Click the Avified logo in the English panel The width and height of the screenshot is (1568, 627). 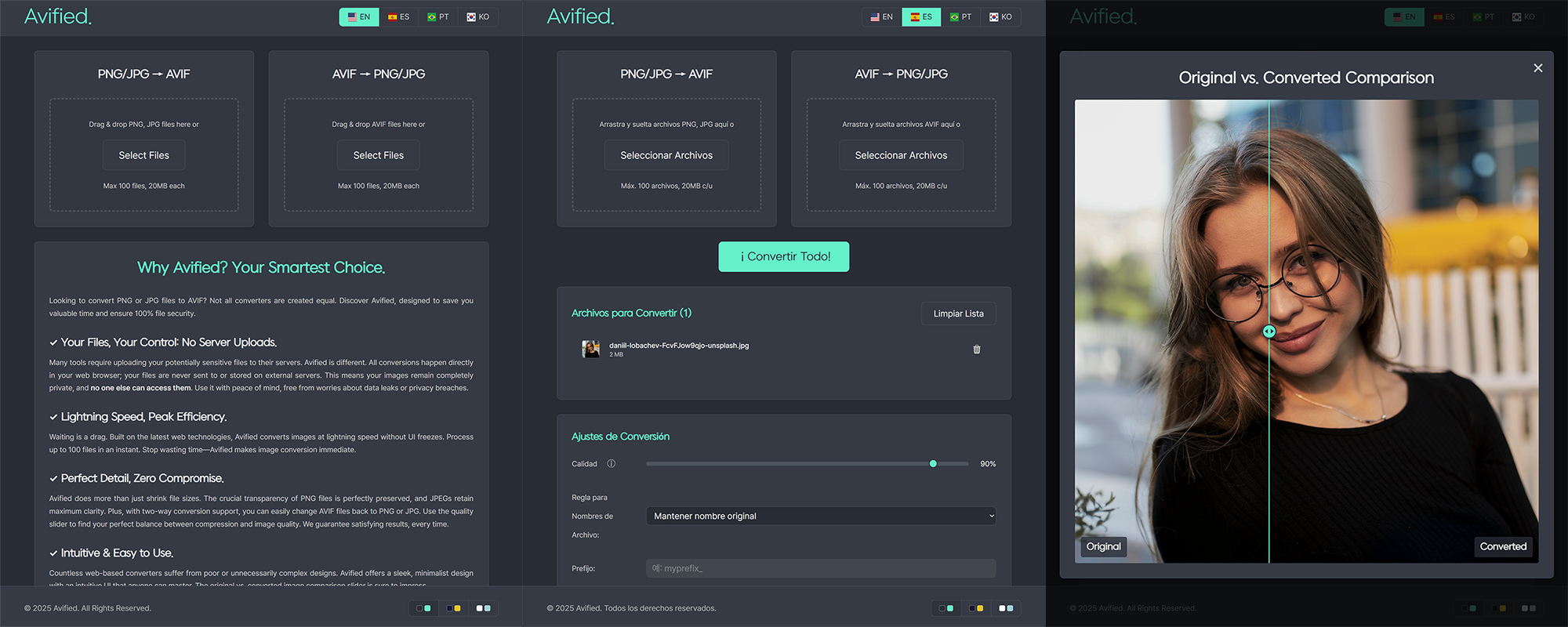coord(58,16)
